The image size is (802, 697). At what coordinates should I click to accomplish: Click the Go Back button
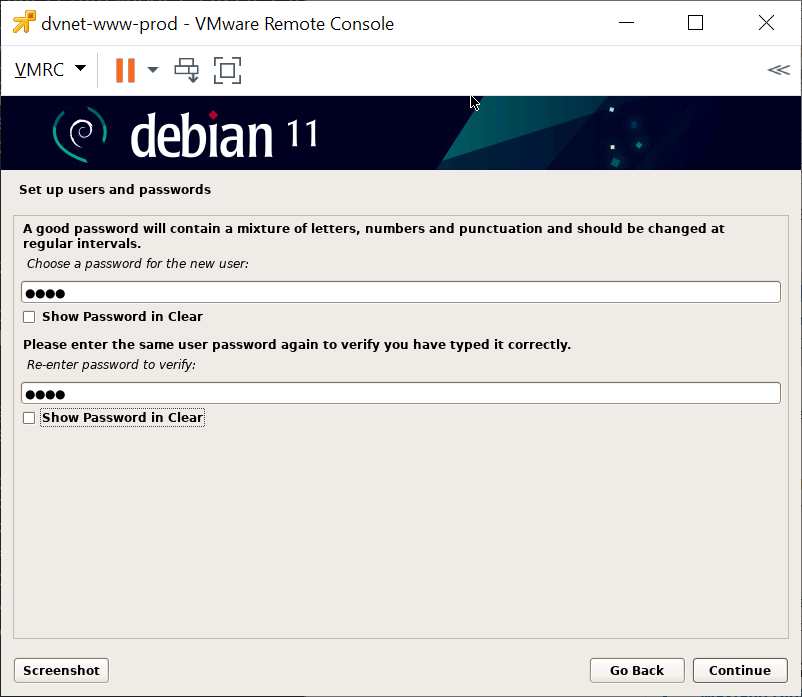tap(636, 670)
